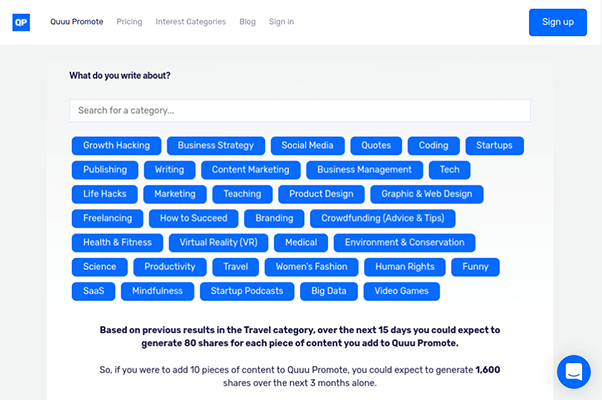Image resolution: width=602 pixels, height=400 pixels.
Task: Choose the Social Media category
Action: 307,146
